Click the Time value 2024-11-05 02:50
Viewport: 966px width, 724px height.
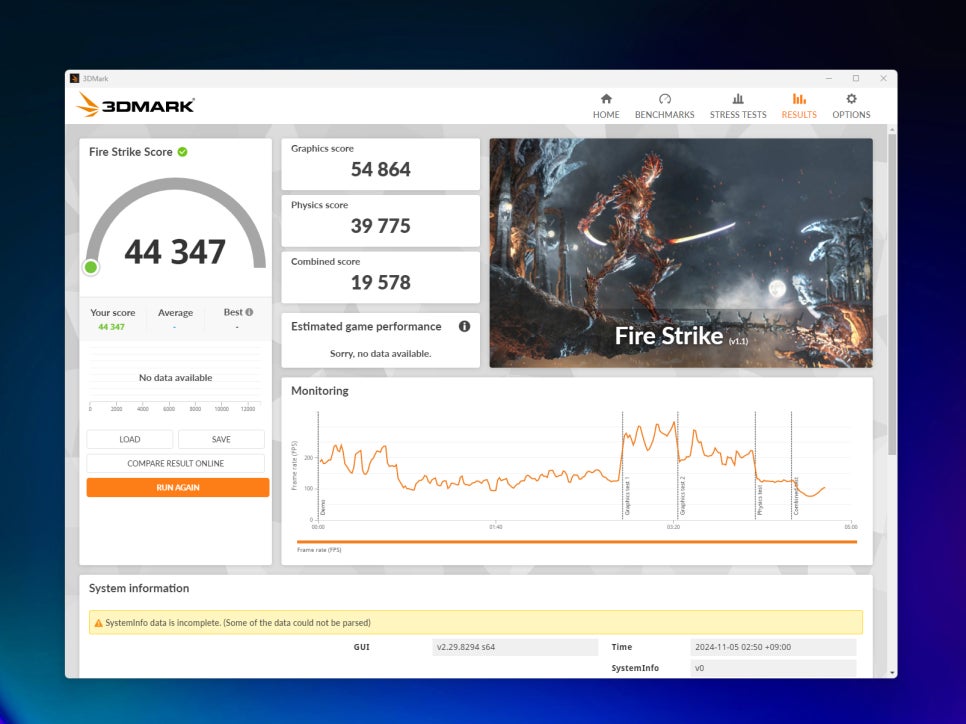(773, 647)
